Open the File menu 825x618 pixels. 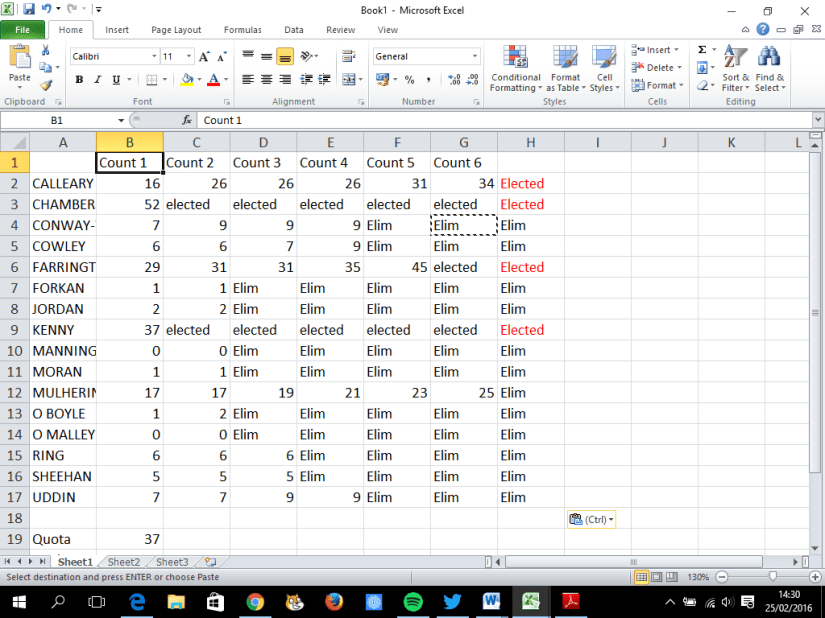coord(22,29)
